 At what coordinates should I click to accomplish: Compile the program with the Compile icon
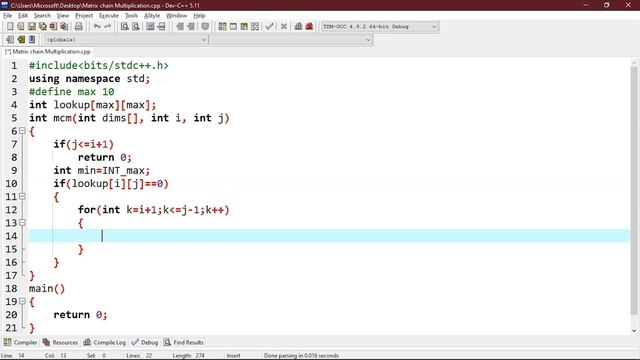click(222, 27)
